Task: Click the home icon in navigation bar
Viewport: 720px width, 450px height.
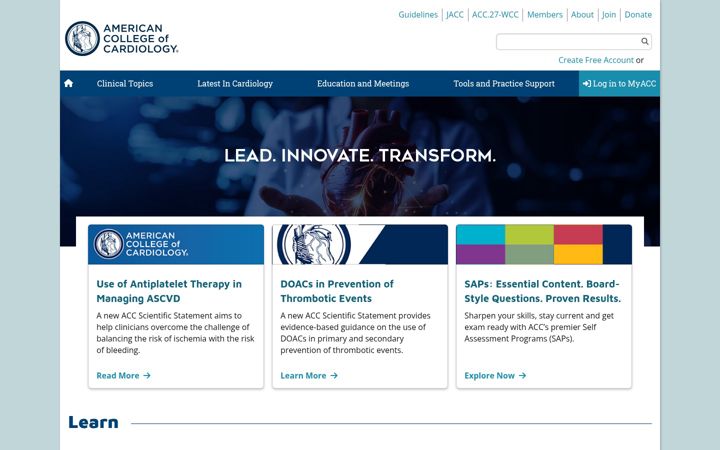Action: point(68,83)
